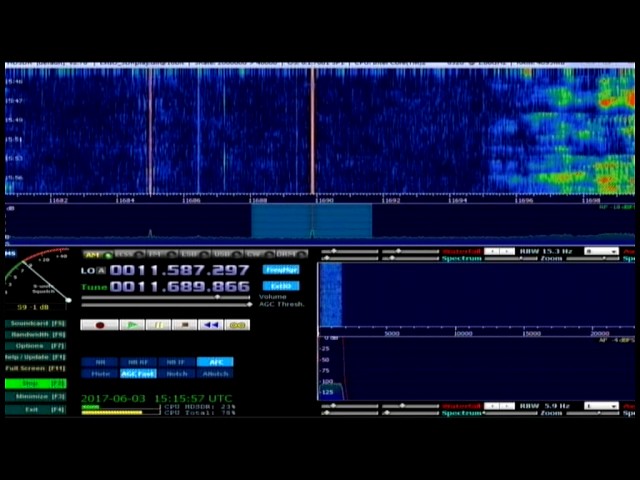Open the FreqMgr frequency manager
Viewport: 640px width, 480px height.
pyautogui.click(x=281, y=270)
